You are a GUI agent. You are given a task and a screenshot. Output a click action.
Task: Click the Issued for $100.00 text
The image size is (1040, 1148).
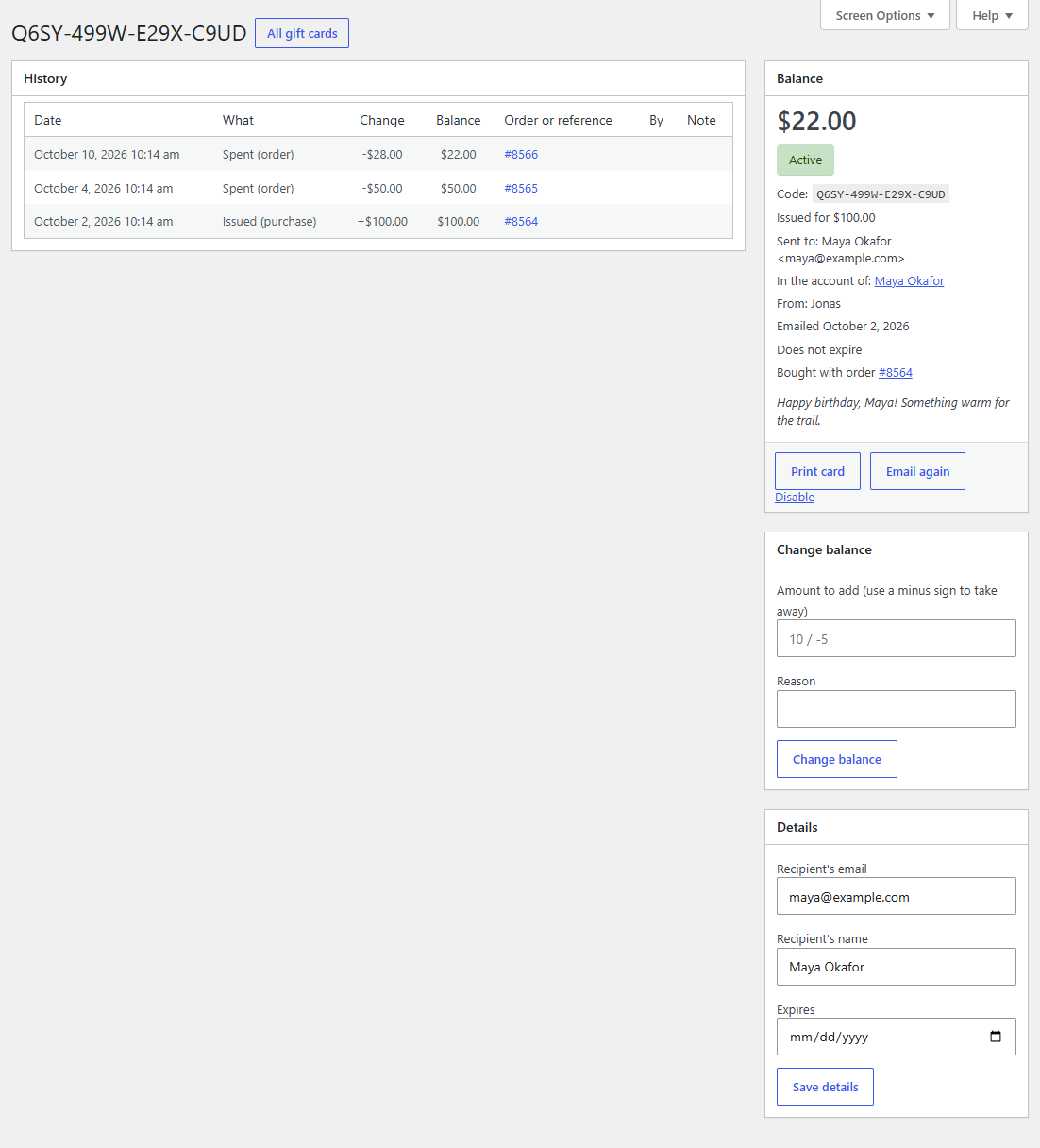pos(826,218)
